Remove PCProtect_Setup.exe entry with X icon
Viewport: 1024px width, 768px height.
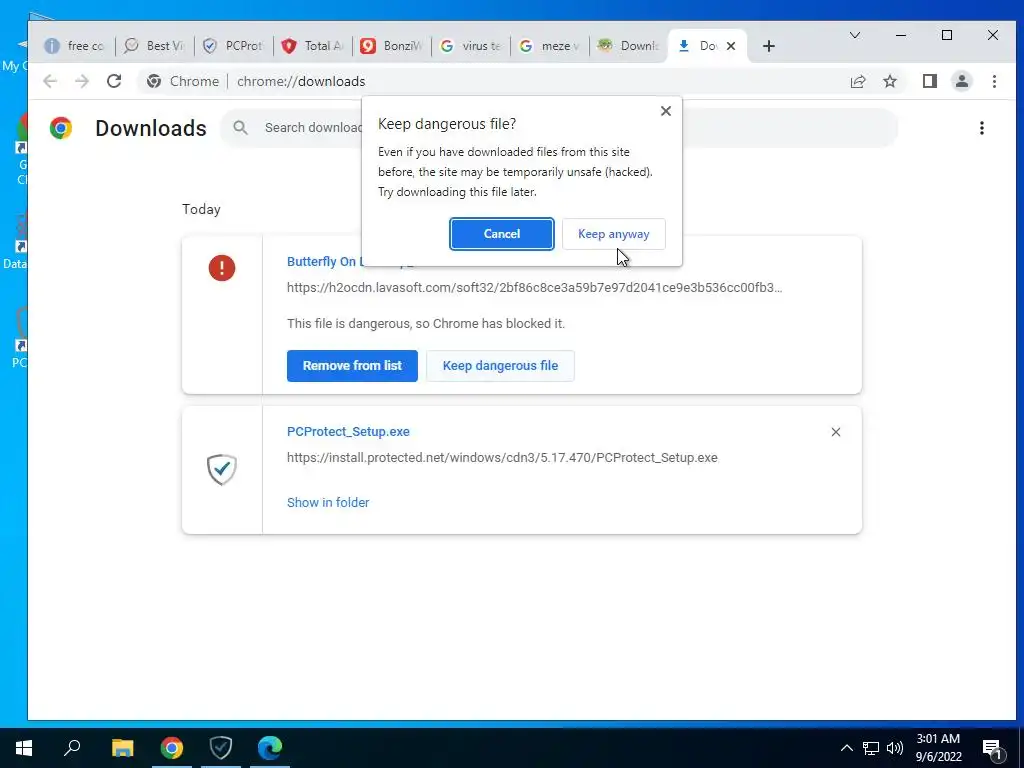835,432
